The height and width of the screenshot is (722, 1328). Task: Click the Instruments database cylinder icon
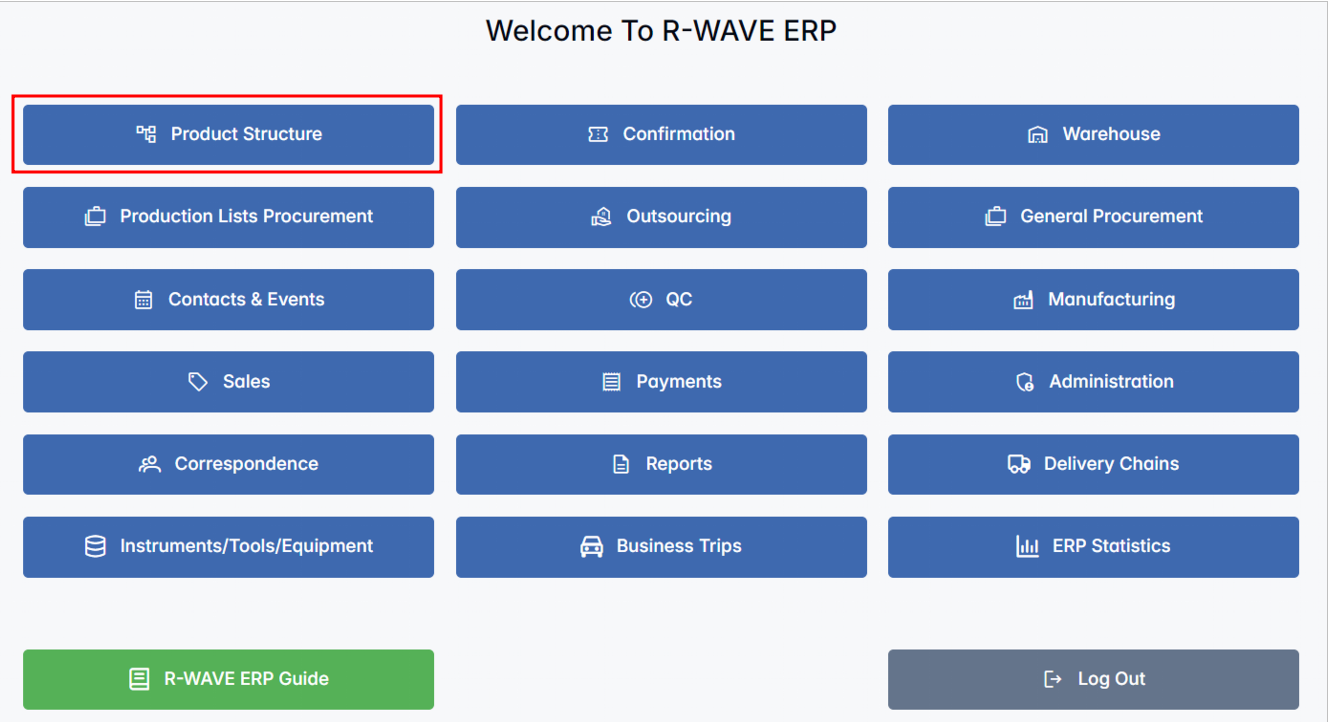[95, 546]
